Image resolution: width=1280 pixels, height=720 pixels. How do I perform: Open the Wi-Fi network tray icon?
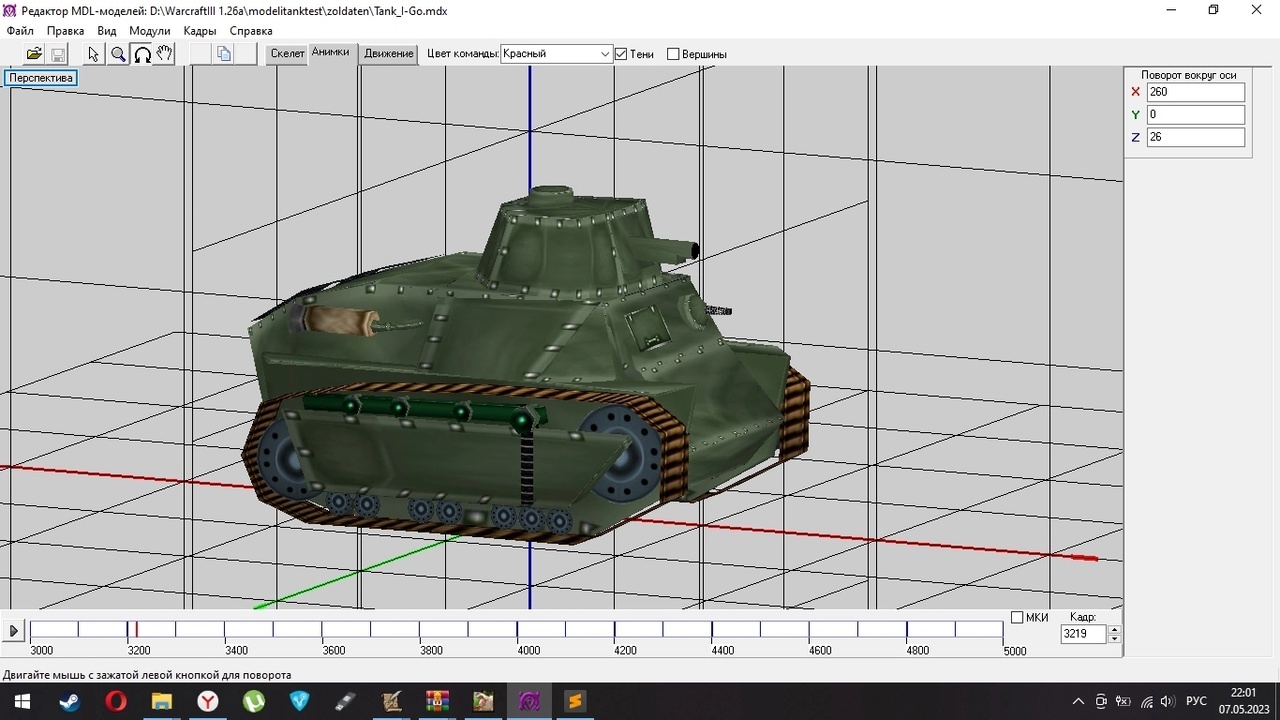pos(1146,701)
